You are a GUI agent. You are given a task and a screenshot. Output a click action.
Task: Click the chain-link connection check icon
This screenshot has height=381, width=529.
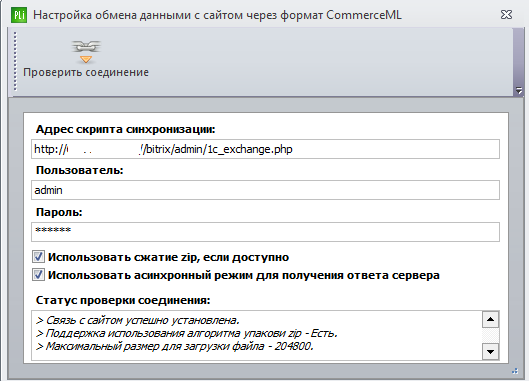tap(86, 51)
